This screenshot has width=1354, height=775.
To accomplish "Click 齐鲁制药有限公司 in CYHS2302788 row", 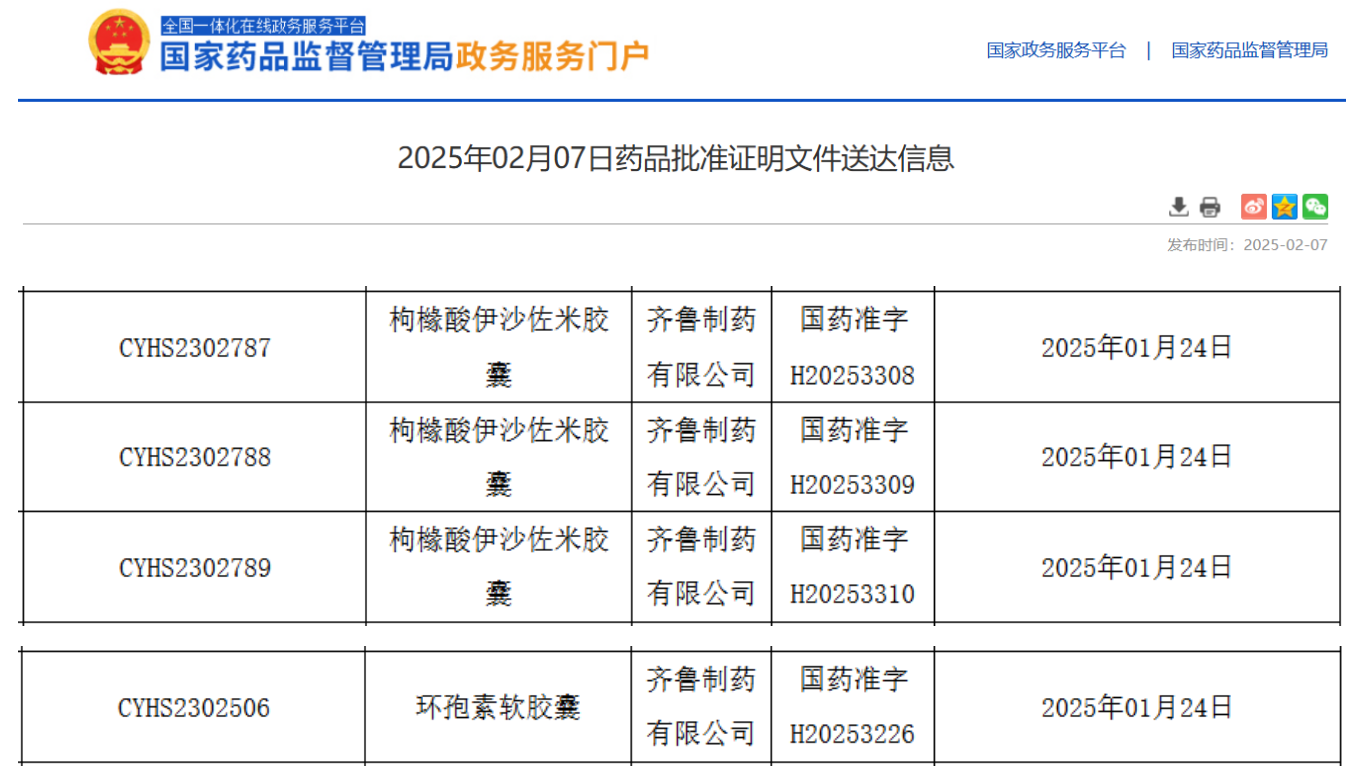I will pos(701,457).
